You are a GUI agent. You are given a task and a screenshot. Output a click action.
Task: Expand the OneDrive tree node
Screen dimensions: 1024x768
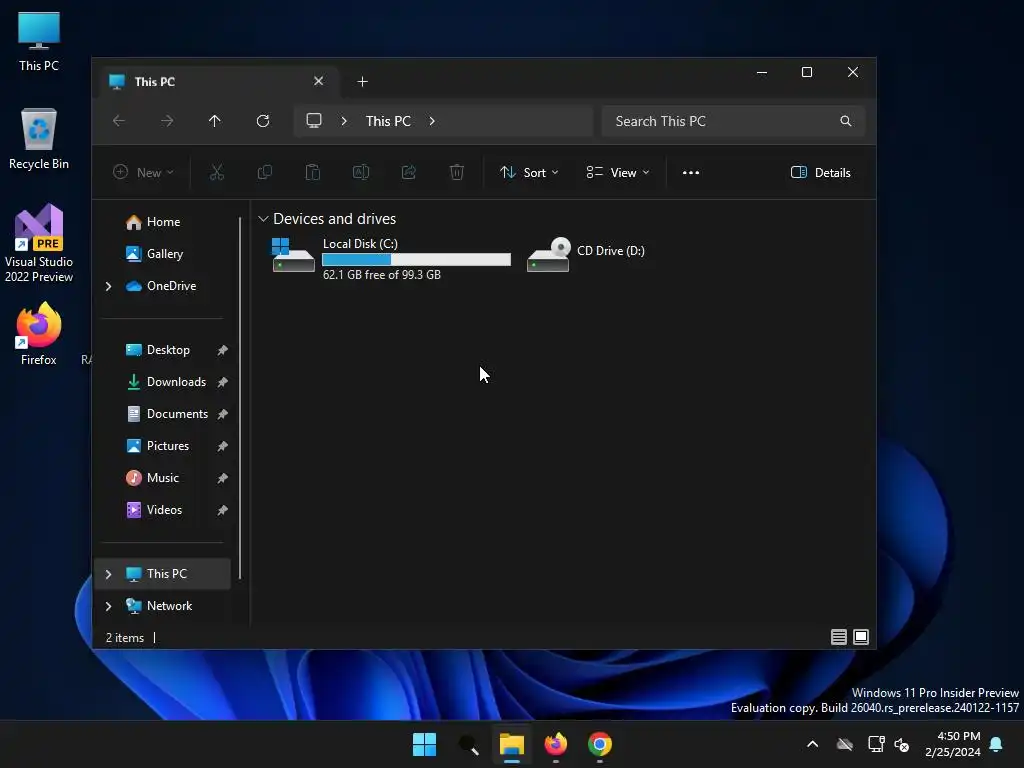click(x=108, y=286)
